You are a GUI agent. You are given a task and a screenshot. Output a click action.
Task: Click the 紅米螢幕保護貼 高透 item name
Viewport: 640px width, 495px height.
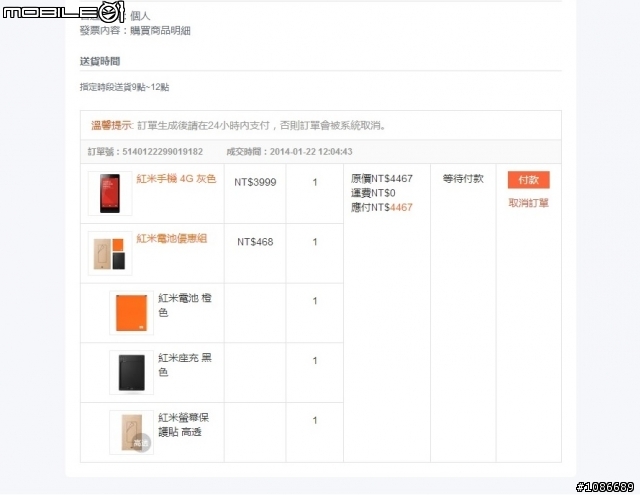point(184,425)
